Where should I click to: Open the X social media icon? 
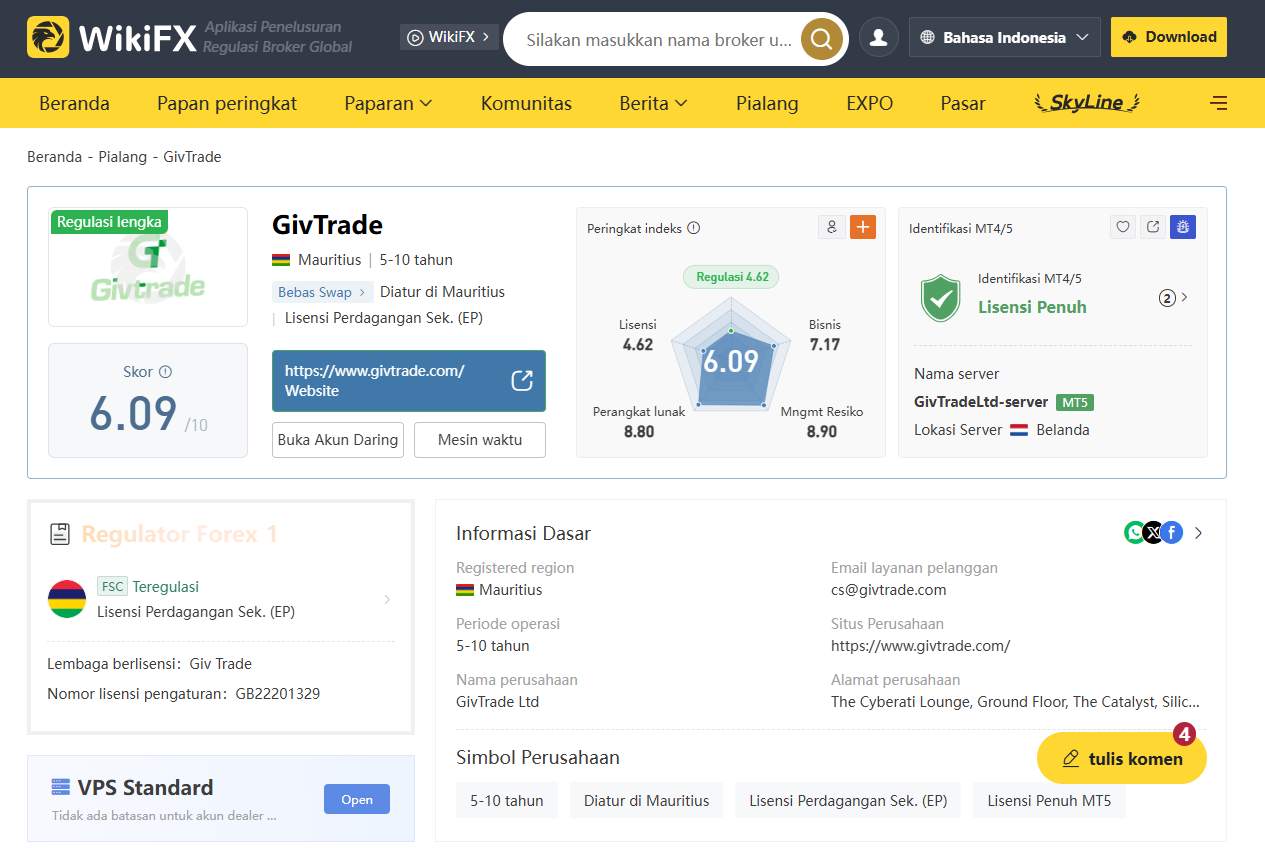coord(1153,533)
